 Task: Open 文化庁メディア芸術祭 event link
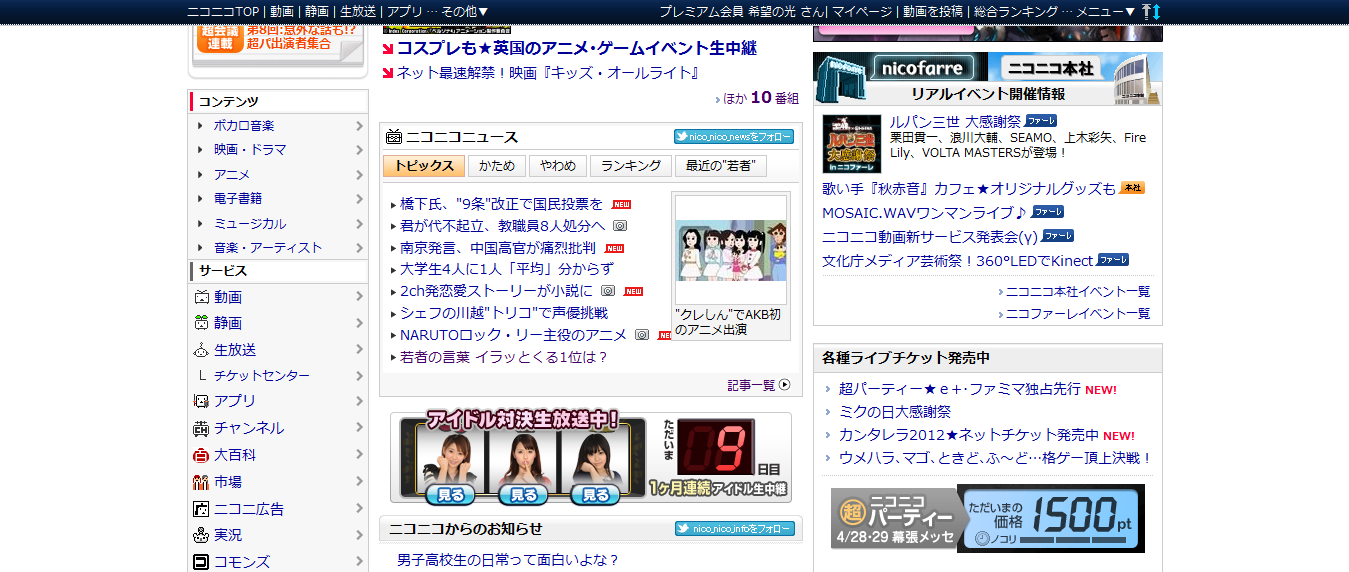(x=958, y=261)
